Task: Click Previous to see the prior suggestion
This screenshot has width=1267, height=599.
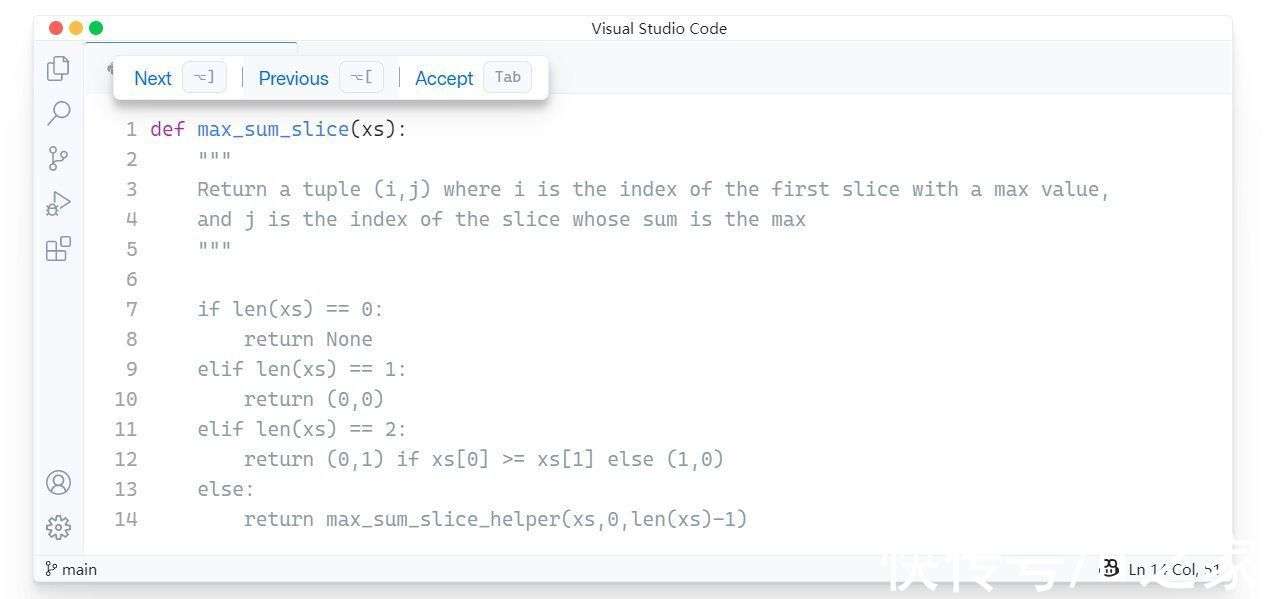Action: pos(293,78)
